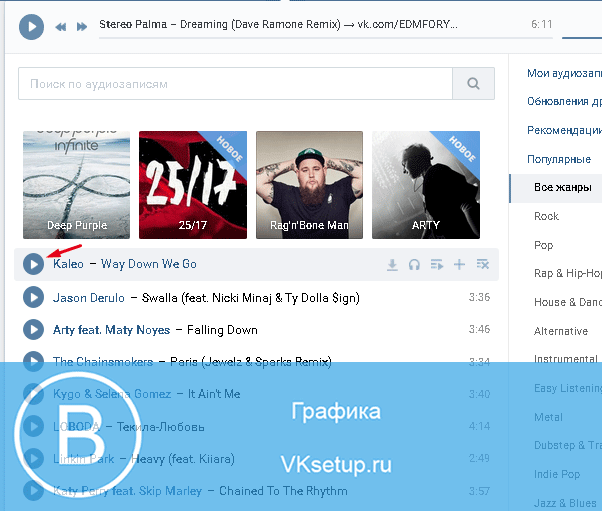The image size is (602, 511).
Task: Click the Way Down We Go song title
Action: 149,264
